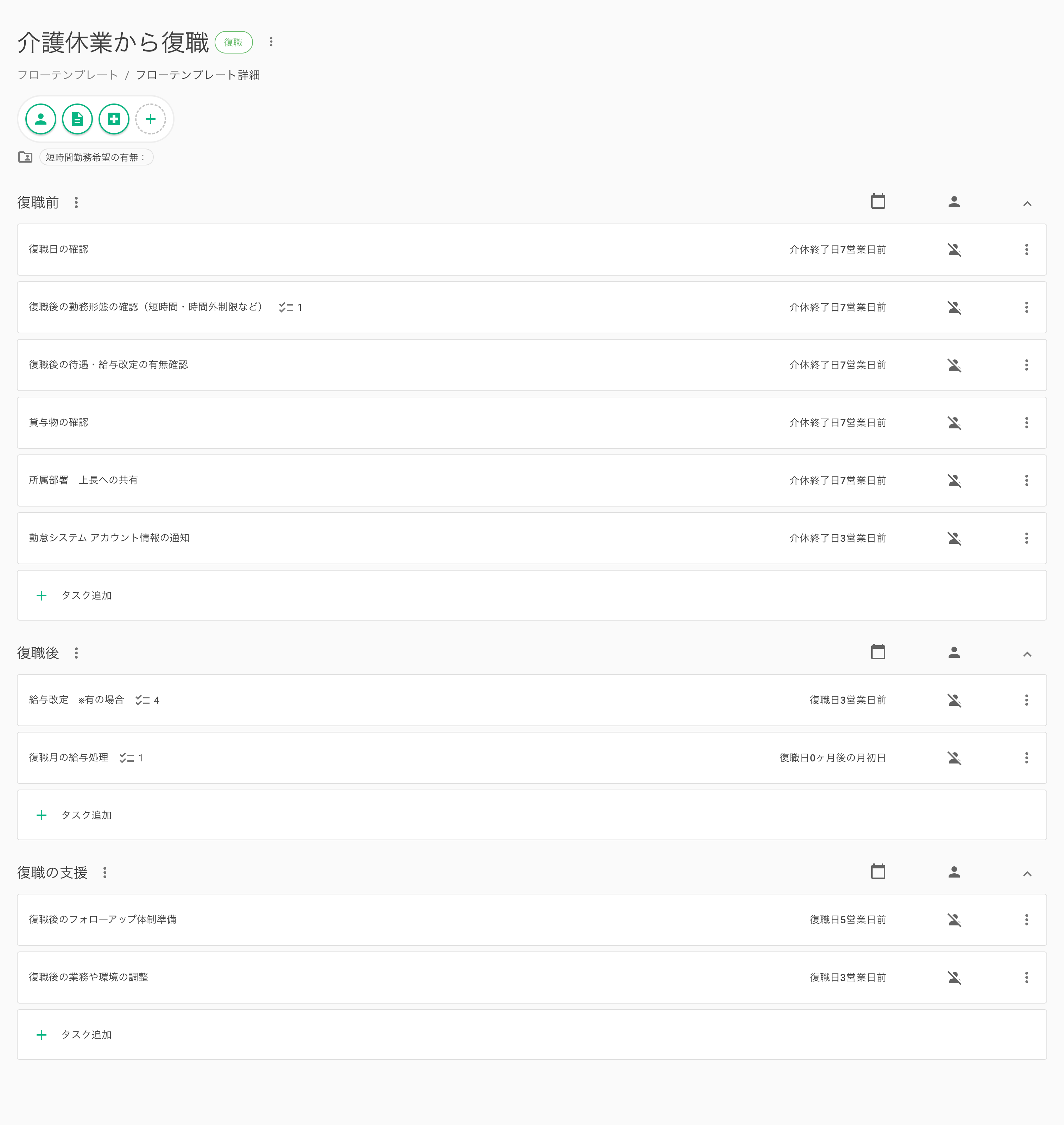Click the unassigned icon on 復職後の業務や環境の調整
Image resolution: width=1064 pixels, height=1125 pixels.
tap(955, 978)
